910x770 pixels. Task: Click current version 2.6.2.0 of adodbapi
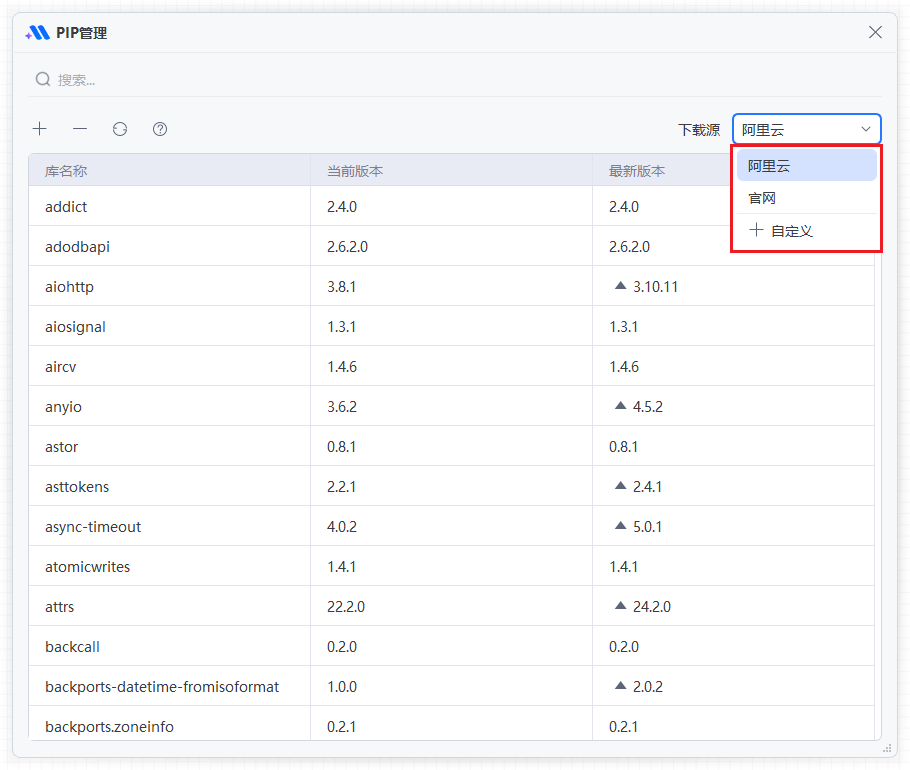[x=347, y=247]
